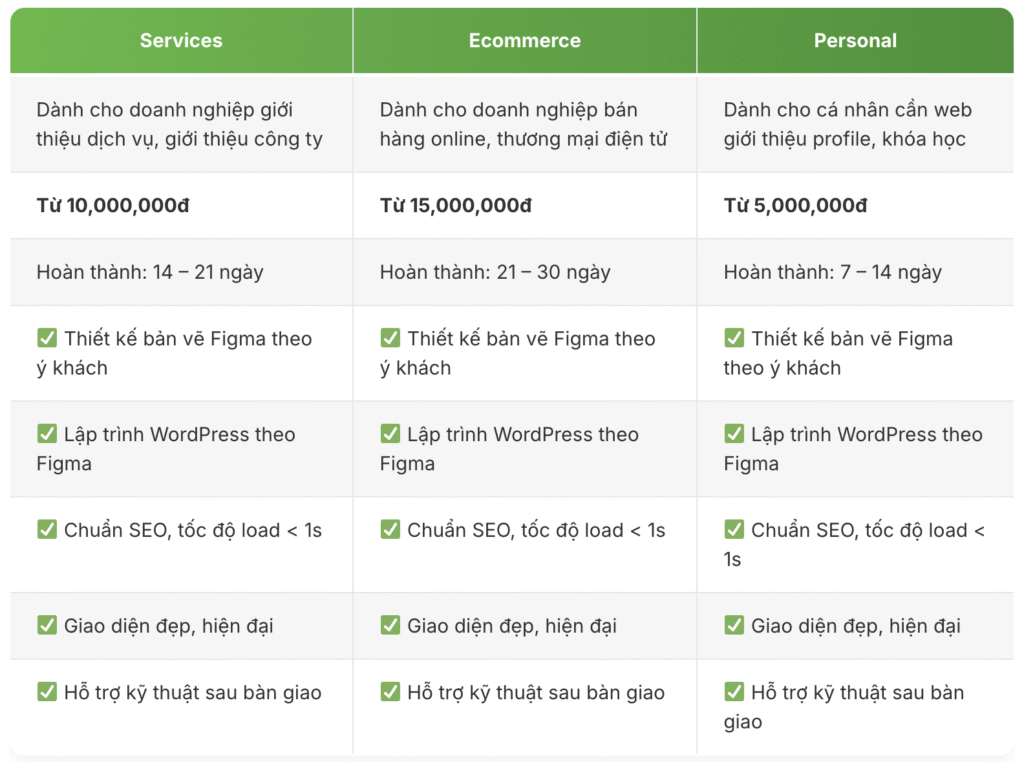Click the Ecommerce Figma design checkmark icon
This screenshot has width=1024, height=762.
coord(390,338)
